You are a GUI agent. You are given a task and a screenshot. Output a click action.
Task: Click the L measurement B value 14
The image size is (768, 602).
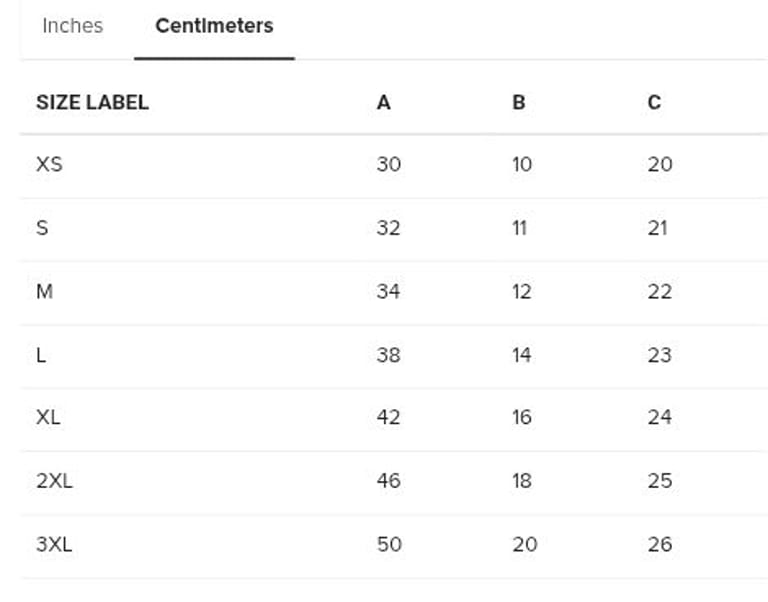[x=521, y=355]
